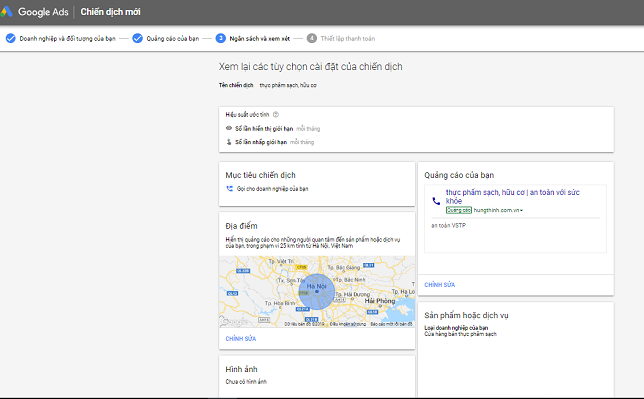Click 'Hải Phòng' label on the map
This screenshot has width=644, height=399.
[x=380, y=301]
